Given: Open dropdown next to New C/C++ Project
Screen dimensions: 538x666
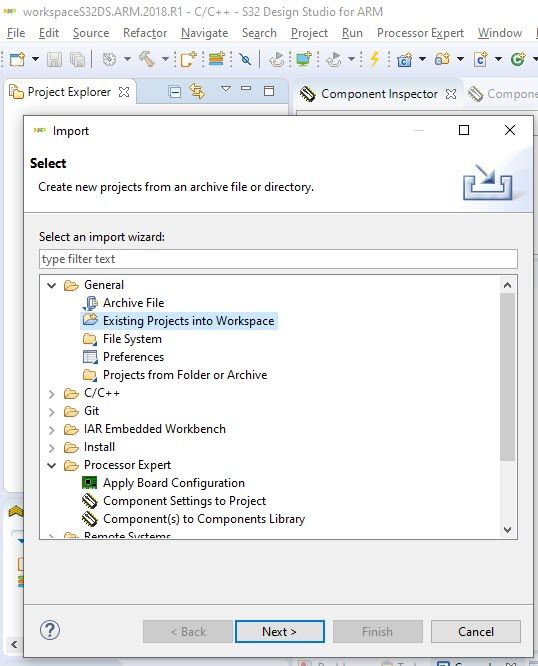Looking at the screenshot, I should (x=422, y=59).
